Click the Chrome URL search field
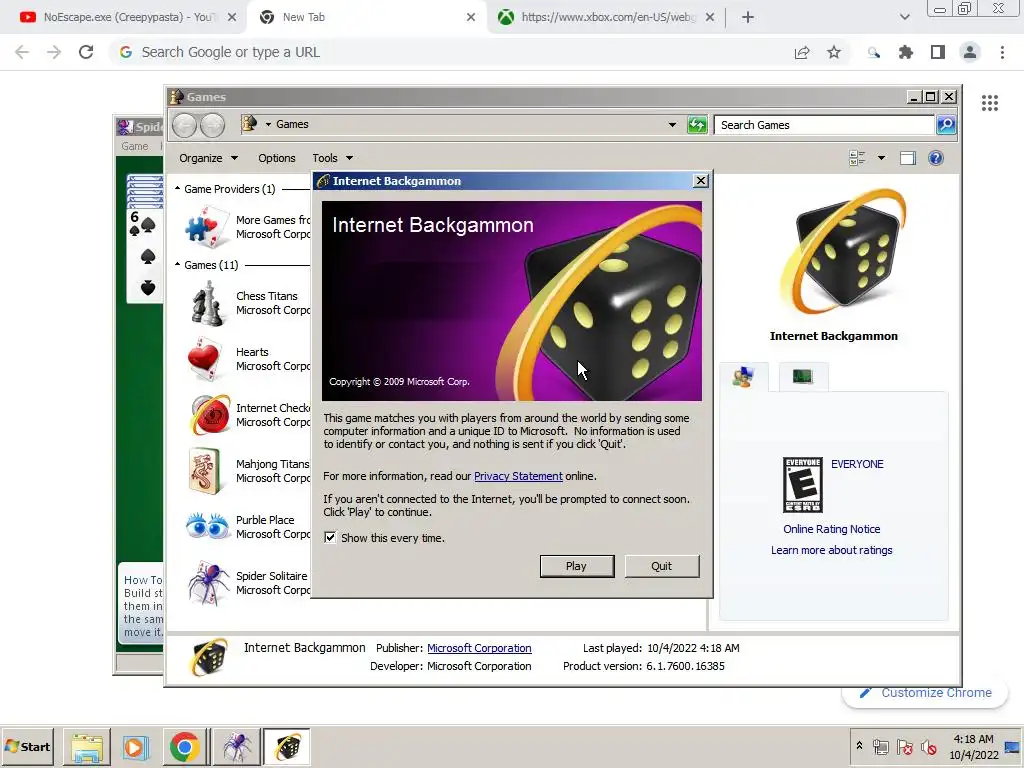 click(x=451, y=52)
